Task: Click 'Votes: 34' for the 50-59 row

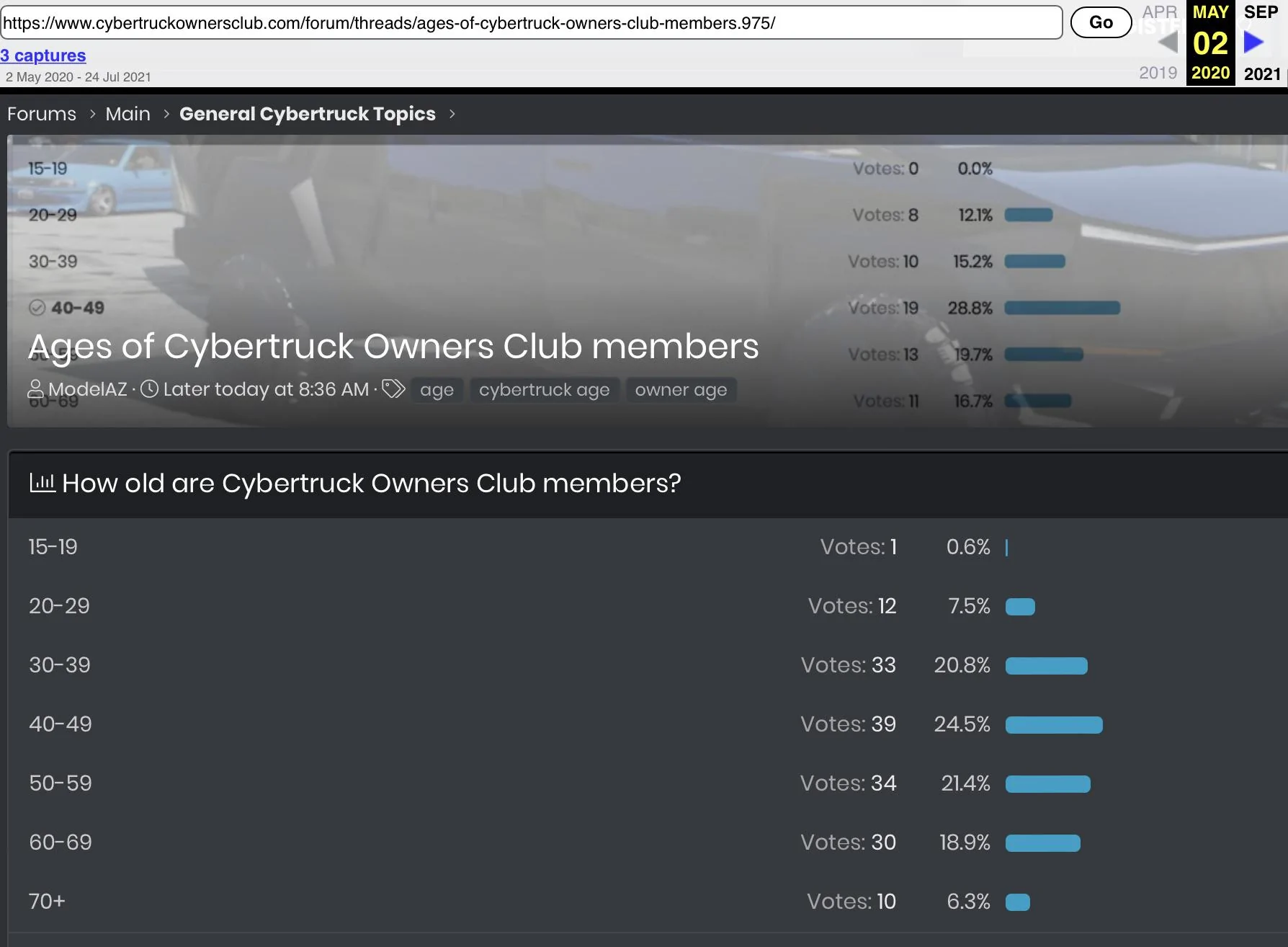Action: point(849,783)
